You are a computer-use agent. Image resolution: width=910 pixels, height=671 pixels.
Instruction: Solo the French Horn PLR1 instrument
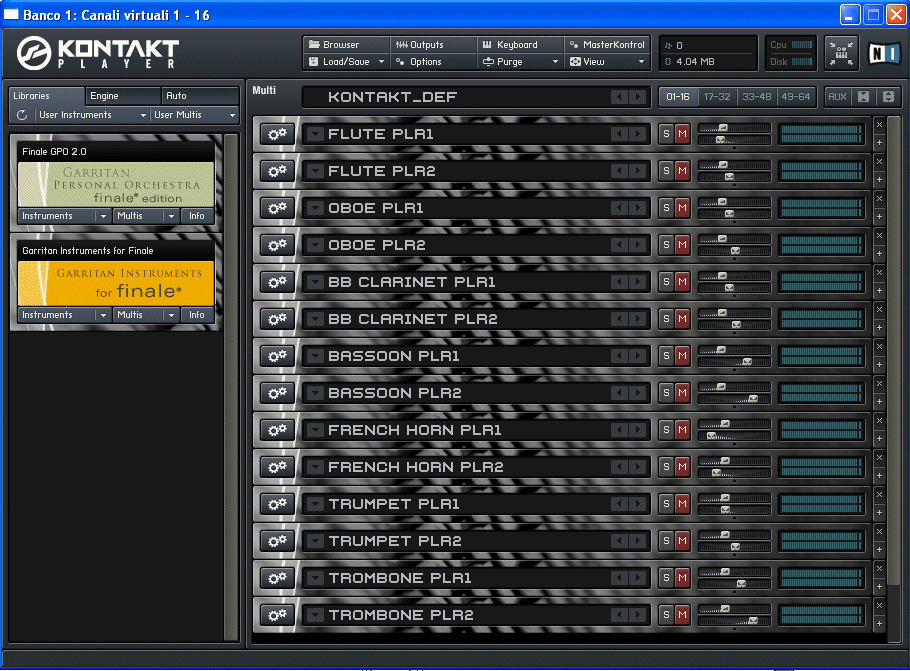coord(666,430)
